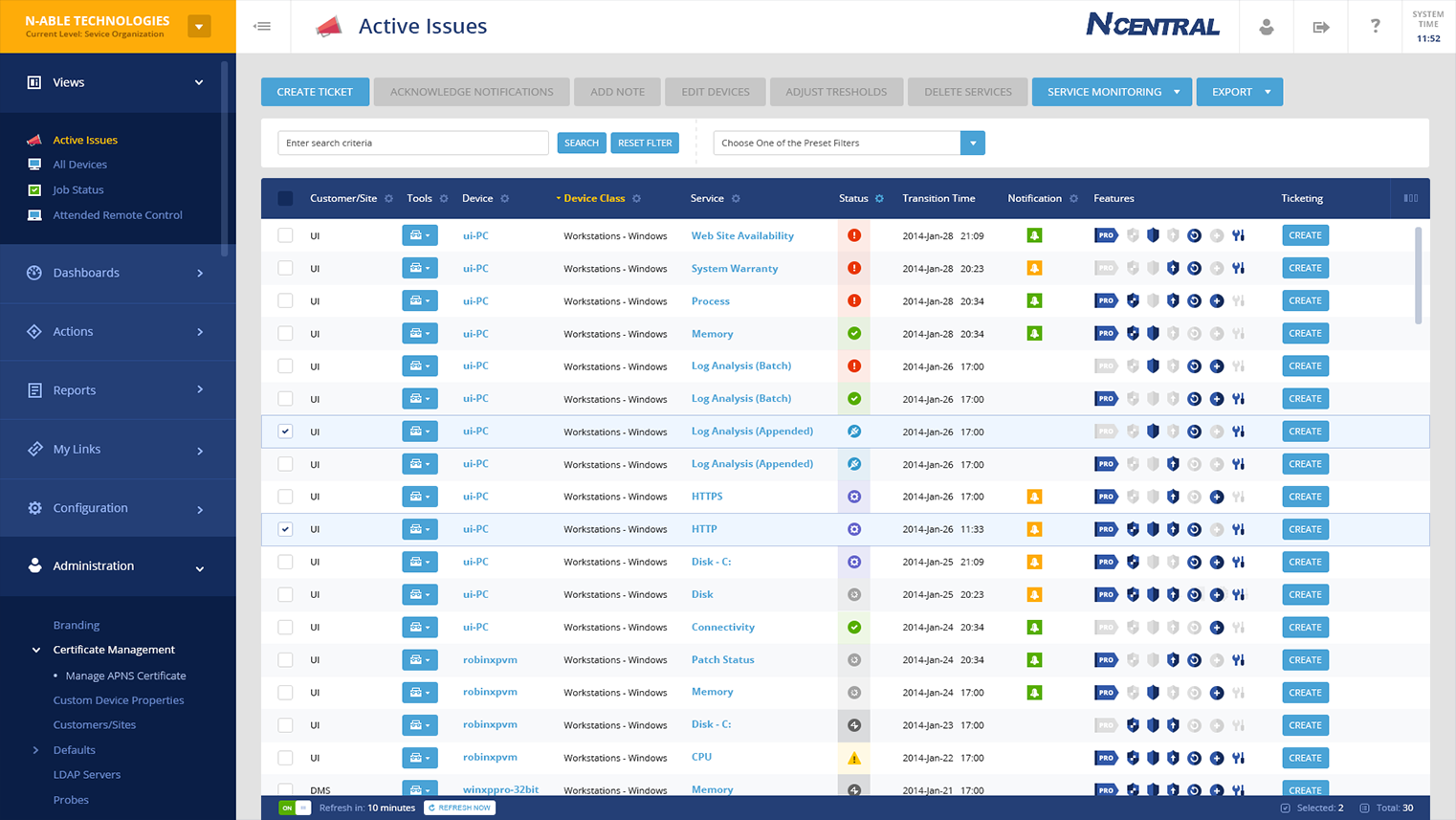Open the Configuration sidebar menu
The width and height of the screenshot is (1456, 820).
118,508
